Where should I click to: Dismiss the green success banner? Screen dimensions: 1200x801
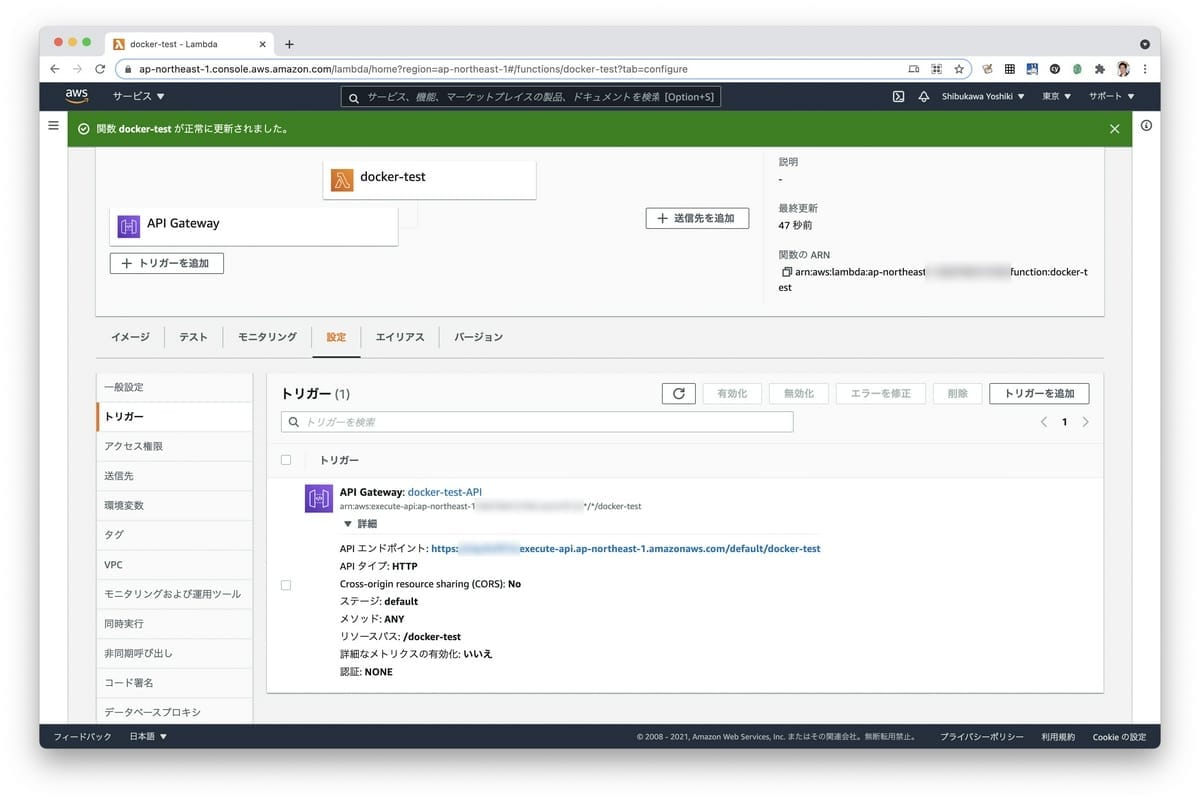click(1115, 129)
